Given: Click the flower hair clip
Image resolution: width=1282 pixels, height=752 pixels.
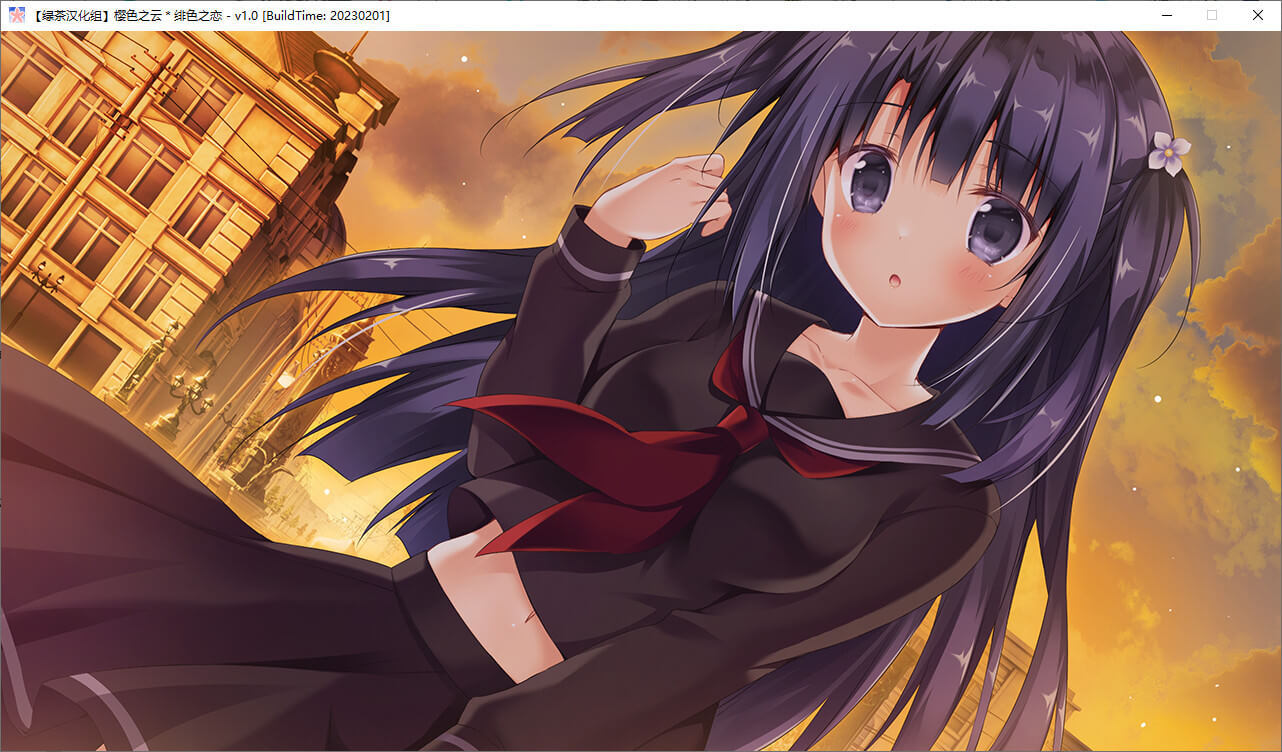Looking at the screenshot, I should pyautogui.click(x=1168, y=152).
